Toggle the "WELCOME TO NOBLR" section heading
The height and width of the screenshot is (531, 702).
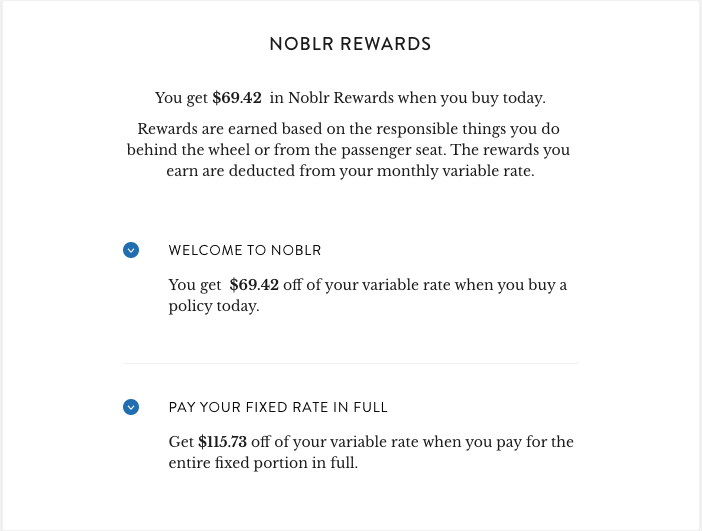tap(245, 250)
